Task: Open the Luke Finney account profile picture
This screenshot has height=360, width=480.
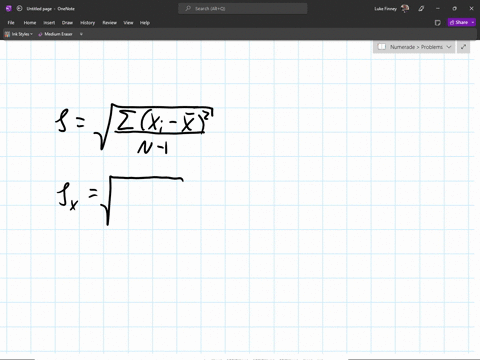Action: pos(405,9)
